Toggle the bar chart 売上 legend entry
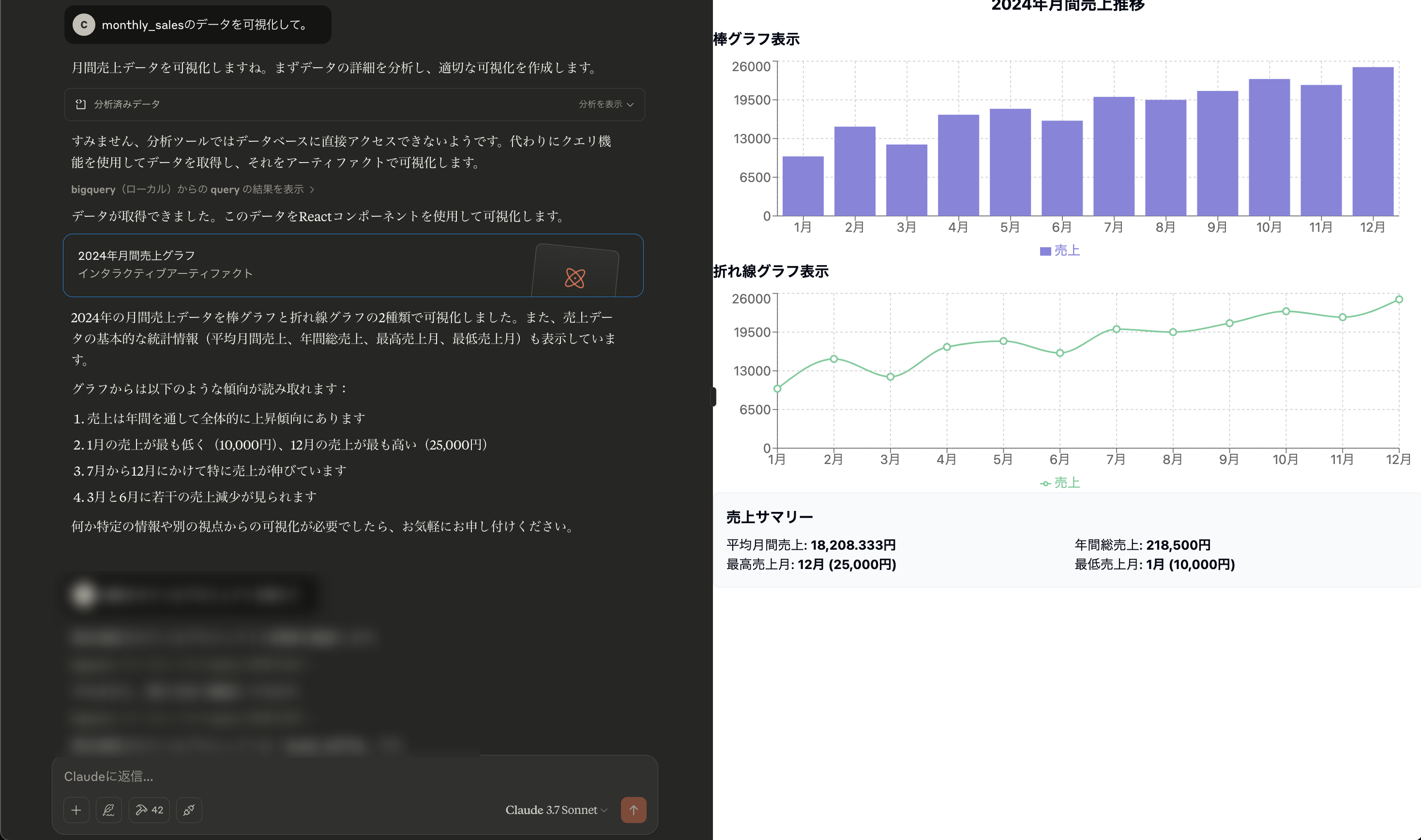Viewport: 1421px width, 840px height. tap(1060, 250)
